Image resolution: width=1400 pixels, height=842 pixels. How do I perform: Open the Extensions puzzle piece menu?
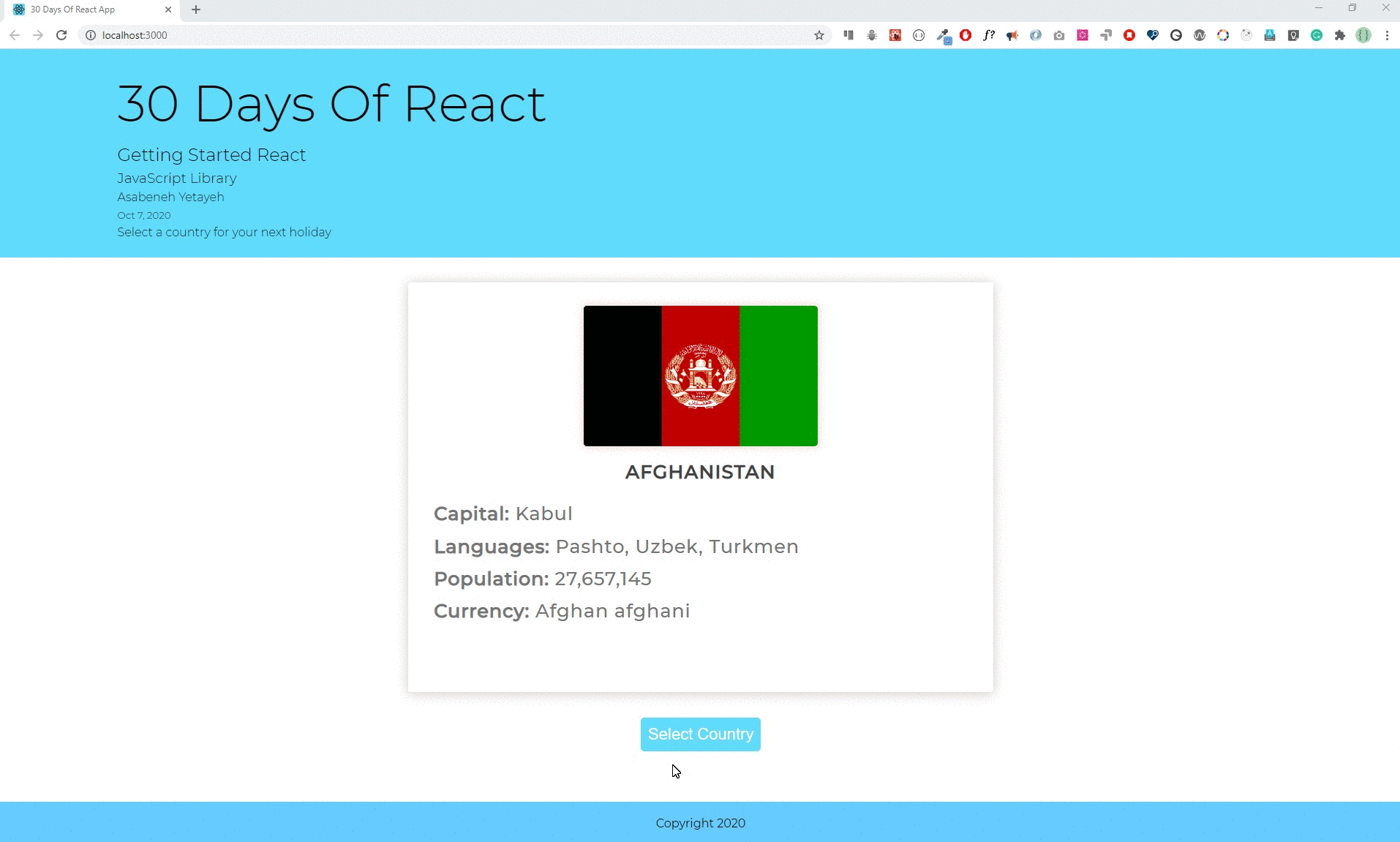point(1340,35)
